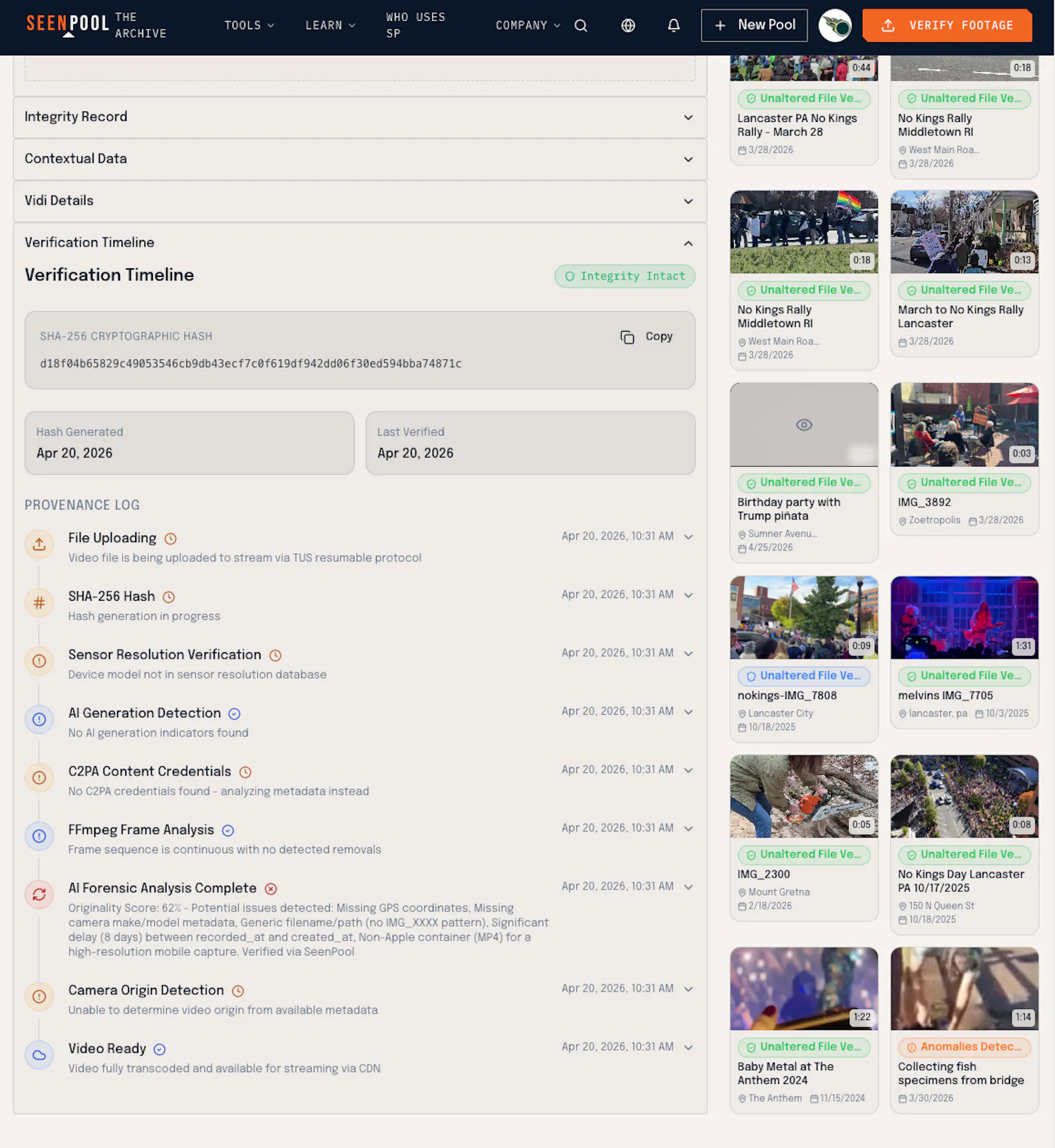Click the clock icon beside Camera Origin Detection
This screenshot has height=1148, width=1055.
point(238,991)
